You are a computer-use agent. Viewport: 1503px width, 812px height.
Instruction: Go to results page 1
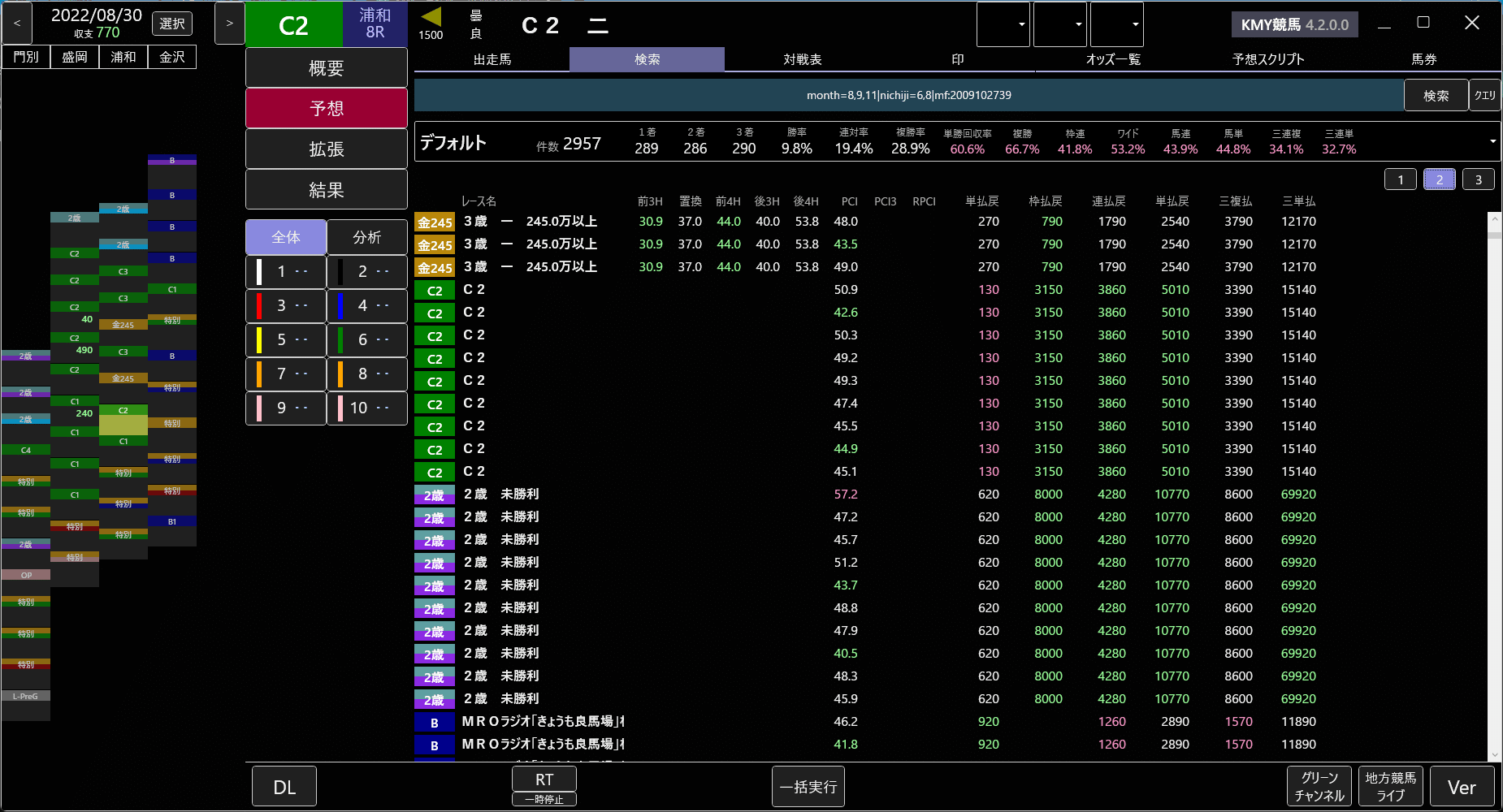pos(1401,179)
